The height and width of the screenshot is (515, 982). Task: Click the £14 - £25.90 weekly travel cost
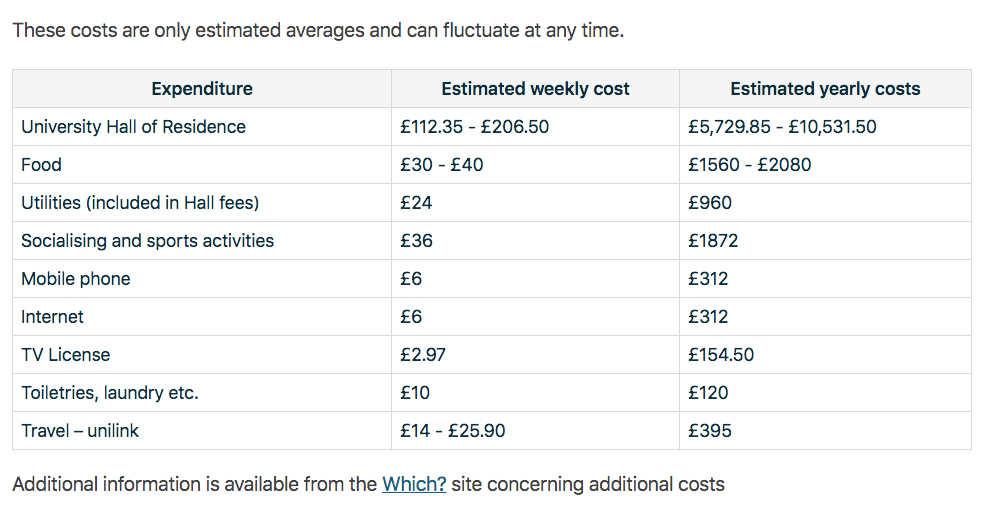click(452, 431)
